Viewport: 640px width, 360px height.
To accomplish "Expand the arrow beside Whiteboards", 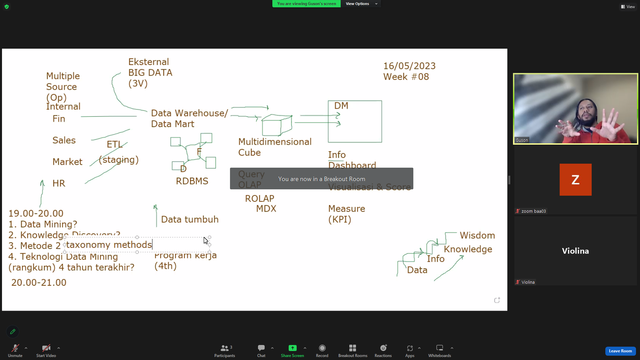I will click(x=452, y=348).
